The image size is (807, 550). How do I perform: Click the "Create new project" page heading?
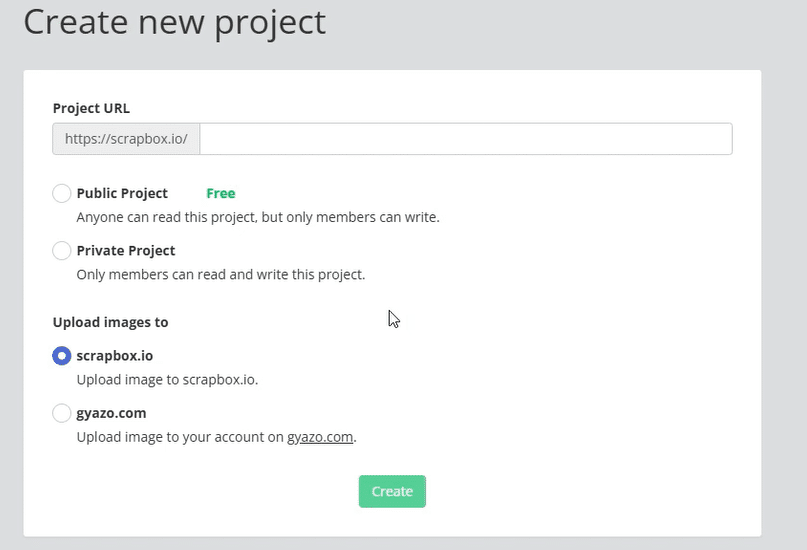174,22
